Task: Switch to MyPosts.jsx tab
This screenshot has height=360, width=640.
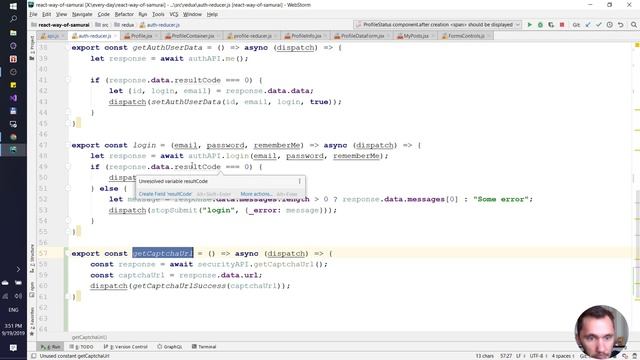Action: coord(415,36)
